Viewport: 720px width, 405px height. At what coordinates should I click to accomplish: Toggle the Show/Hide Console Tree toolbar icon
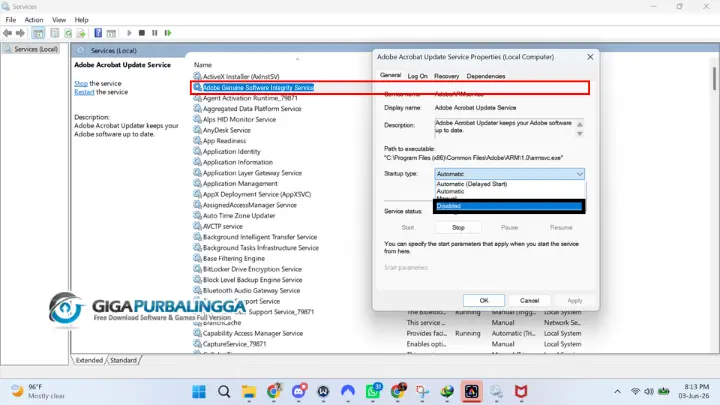[38, 33]
